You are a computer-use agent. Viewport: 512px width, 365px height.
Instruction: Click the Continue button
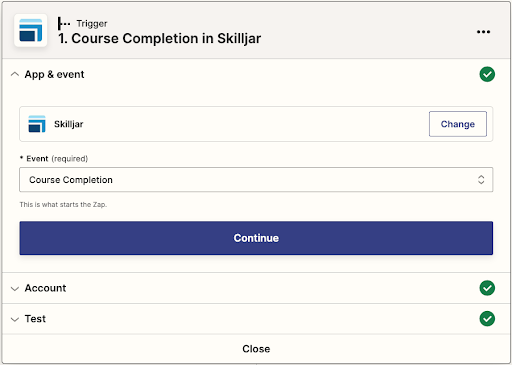pyautogui.click(x=256, y=238)
